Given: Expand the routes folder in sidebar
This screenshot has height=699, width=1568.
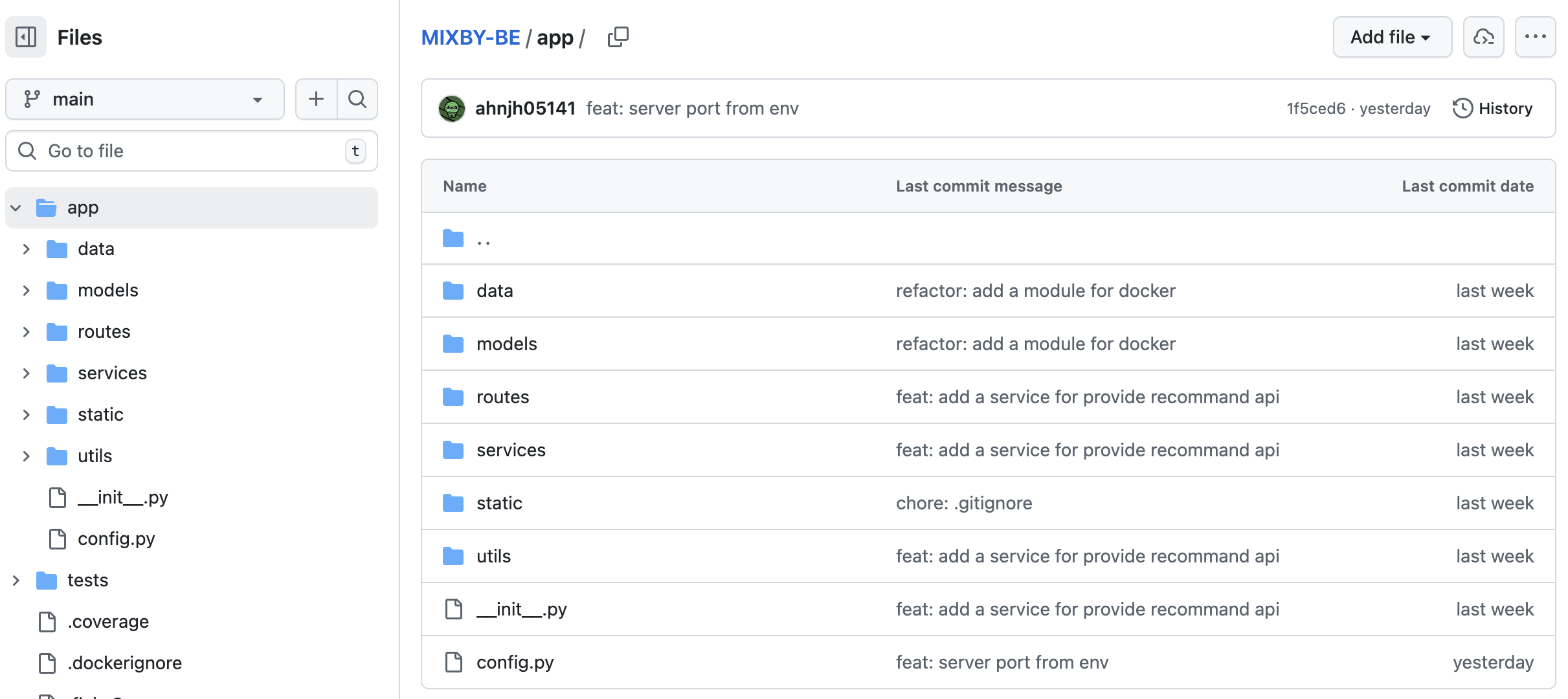Looking at the screenshot, I should tap(27, 332).
